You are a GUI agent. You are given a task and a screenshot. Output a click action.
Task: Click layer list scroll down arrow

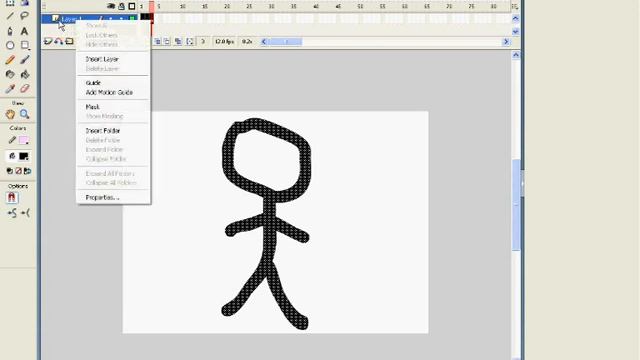(515, 31)
